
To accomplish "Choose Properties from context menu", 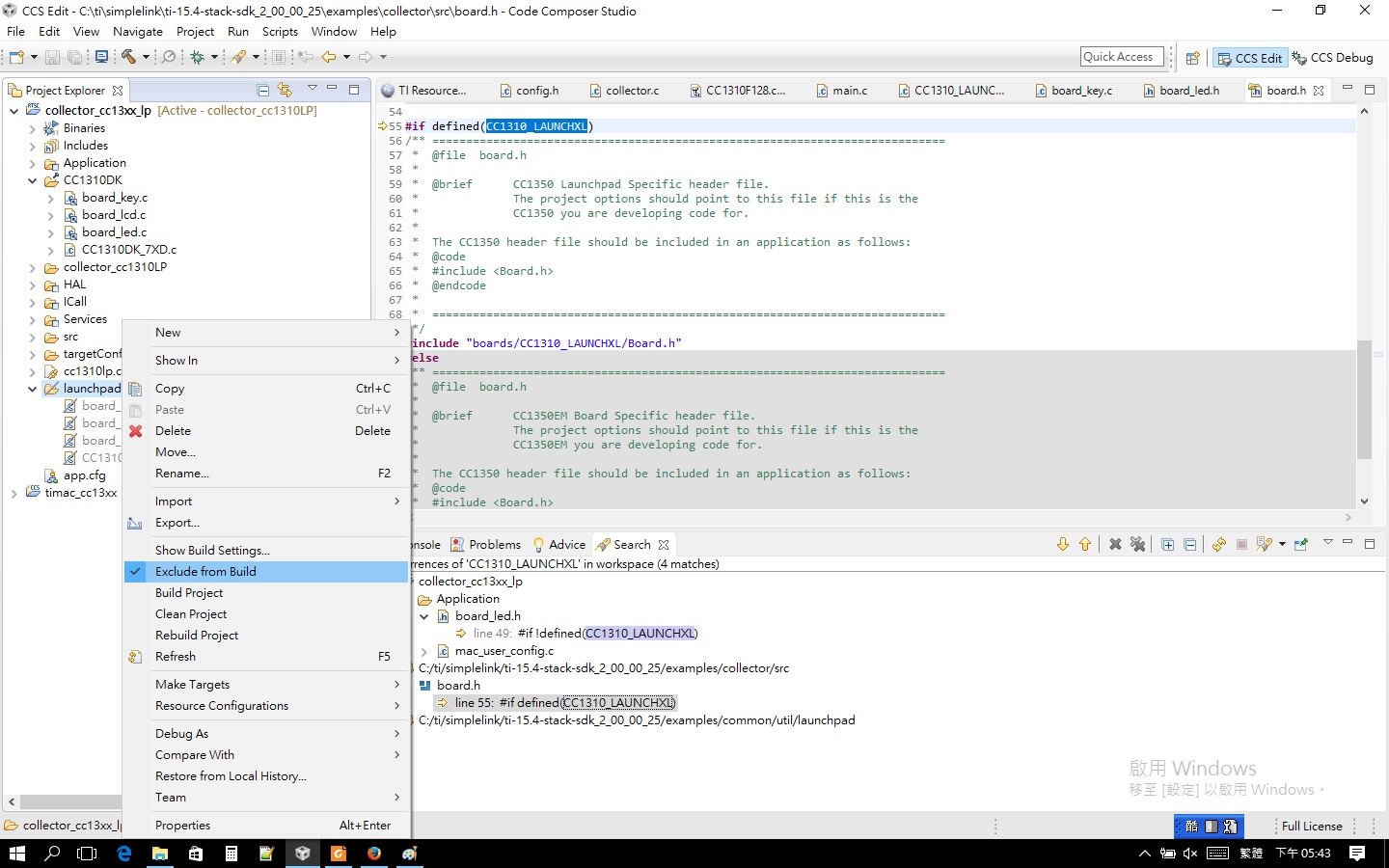I will 182,826.
